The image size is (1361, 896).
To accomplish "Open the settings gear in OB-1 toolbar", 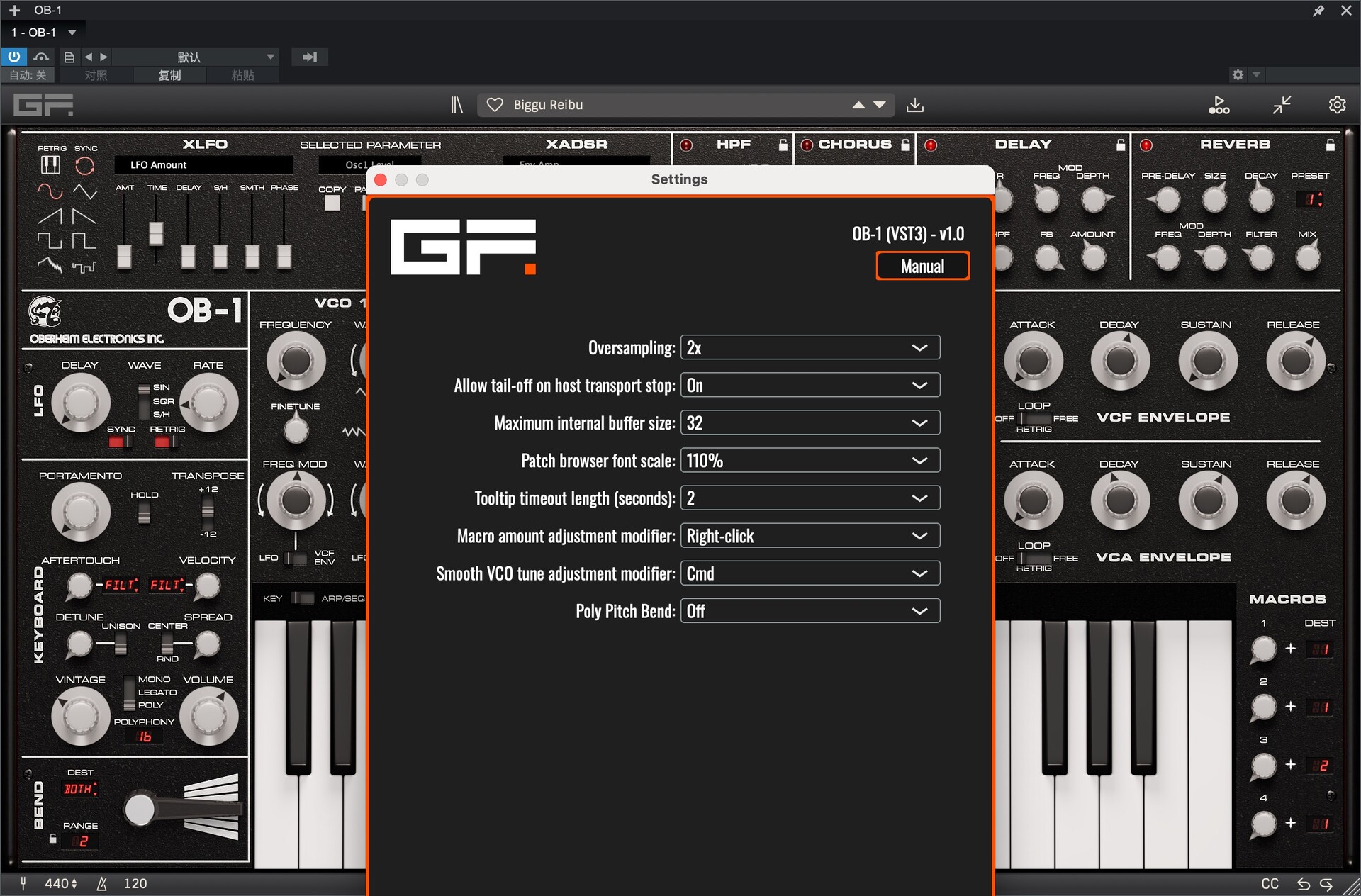I will pos(1337,105).
